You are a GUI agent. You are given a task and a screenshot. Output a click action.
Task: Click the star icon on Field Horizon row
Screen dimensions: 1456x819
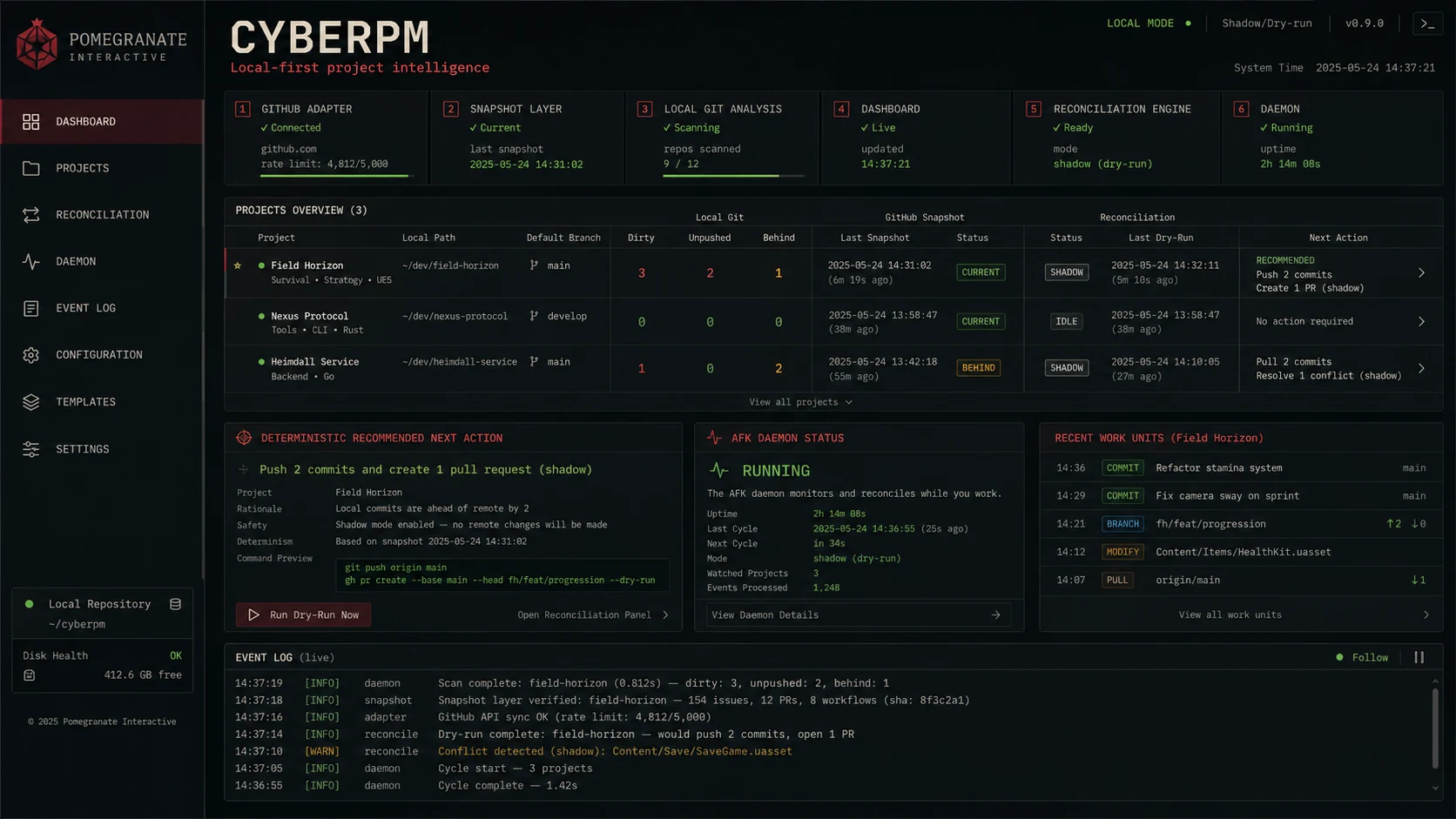pos(238,265)
